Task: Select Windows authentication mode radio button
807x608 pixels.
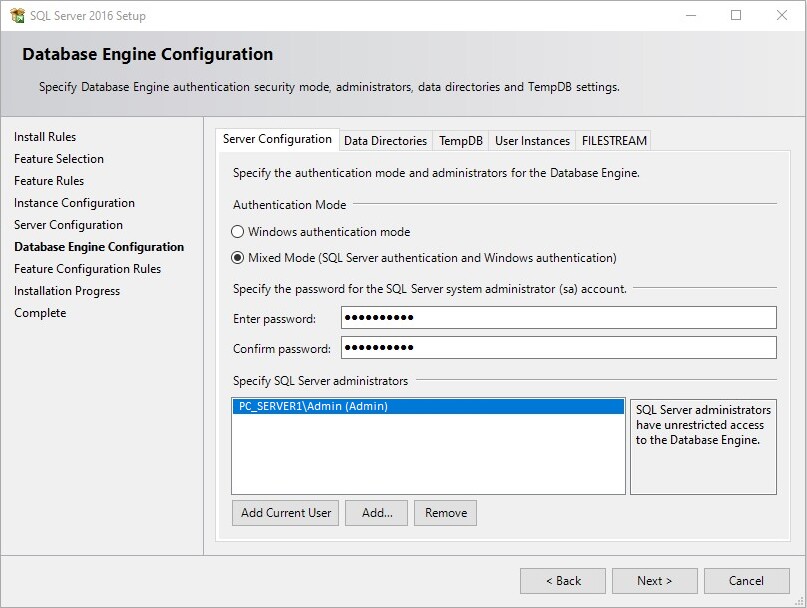Action: (238, 232)
